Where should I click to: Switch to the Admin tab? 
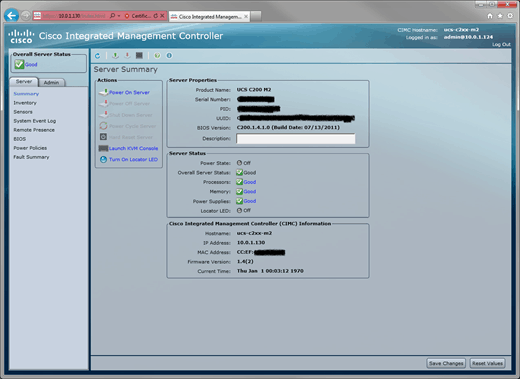(51, 82)
